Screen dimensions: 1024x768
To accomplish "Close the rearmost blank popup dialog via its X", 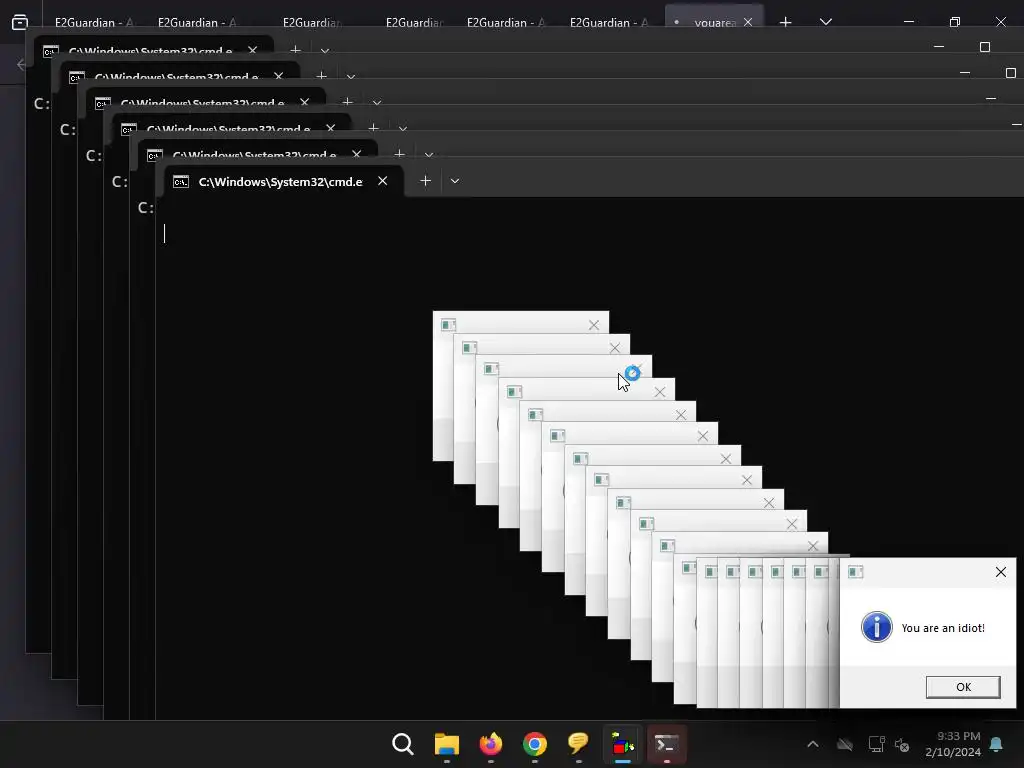I will [x=594, y=325].
